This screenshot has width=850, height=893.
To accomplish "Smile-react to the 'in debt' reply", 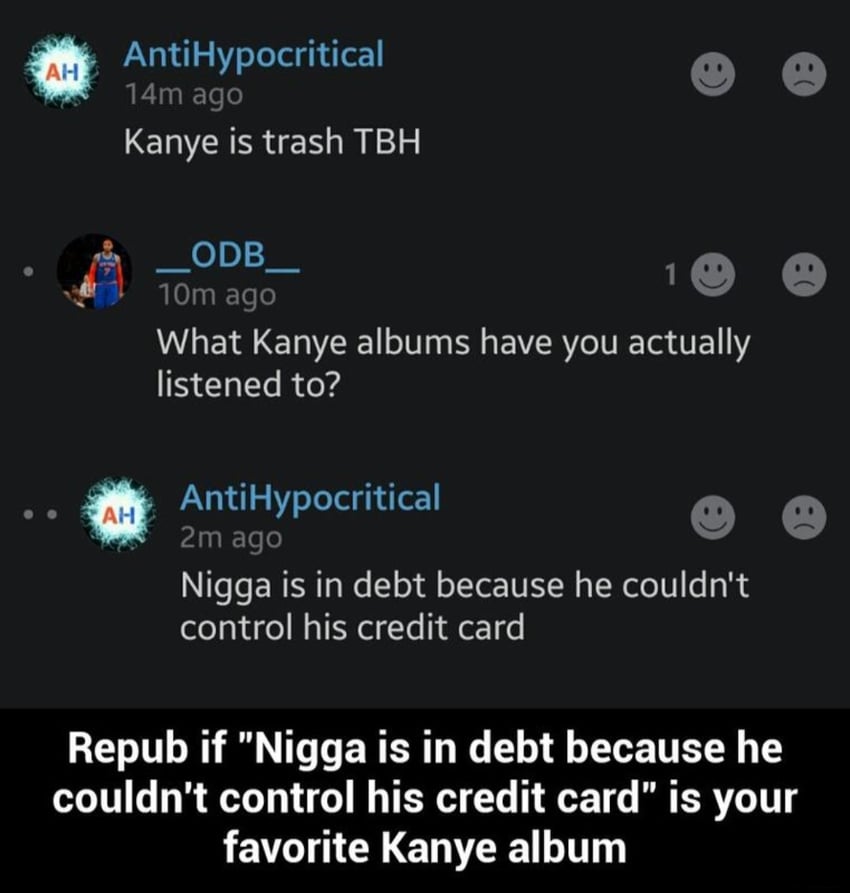I will click(713, 517).
